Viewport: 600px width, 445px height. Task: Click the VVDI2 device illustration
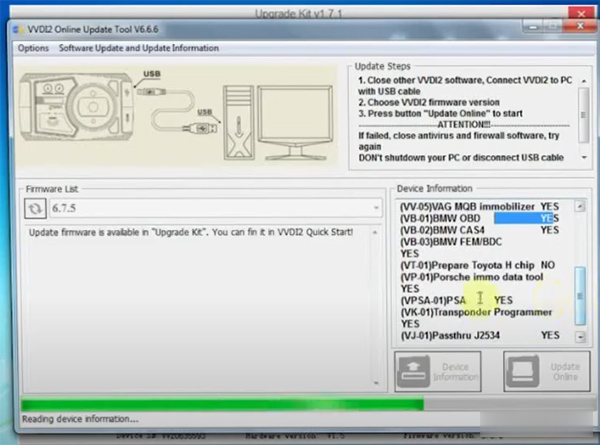click(77, 106)
